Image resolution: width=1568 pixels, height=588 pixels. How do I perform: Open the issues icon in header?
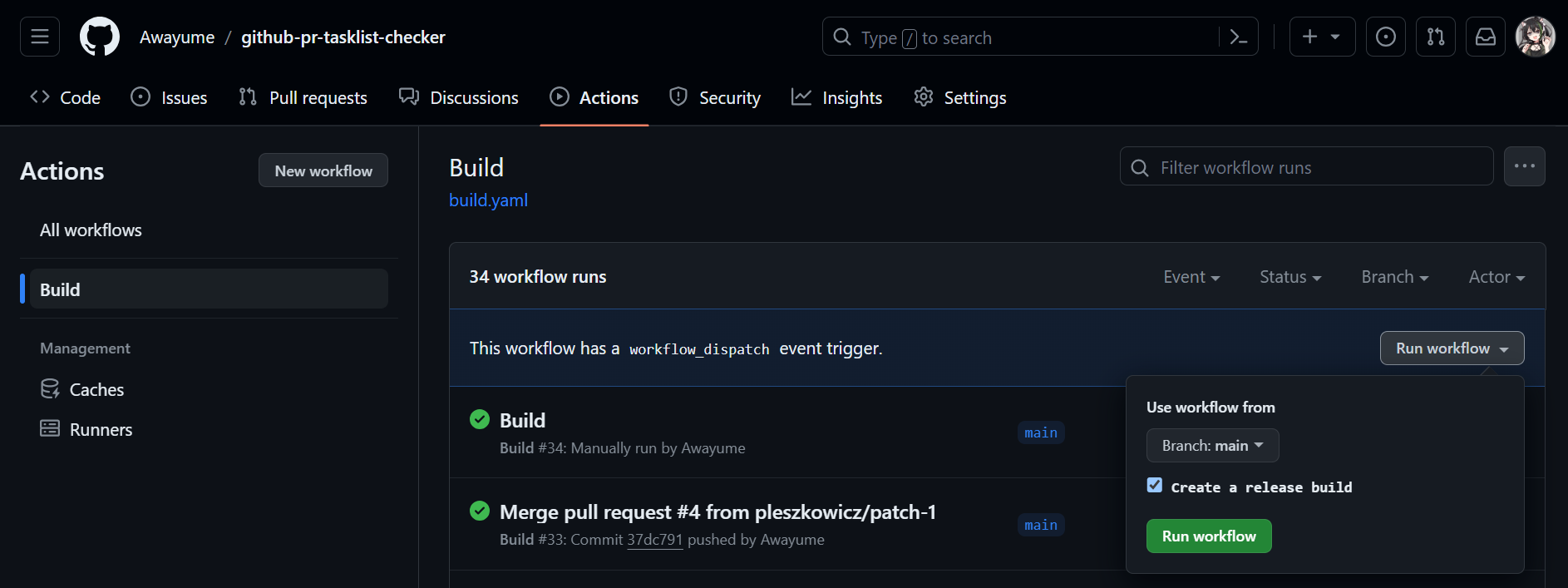[x=1386, y=37]
